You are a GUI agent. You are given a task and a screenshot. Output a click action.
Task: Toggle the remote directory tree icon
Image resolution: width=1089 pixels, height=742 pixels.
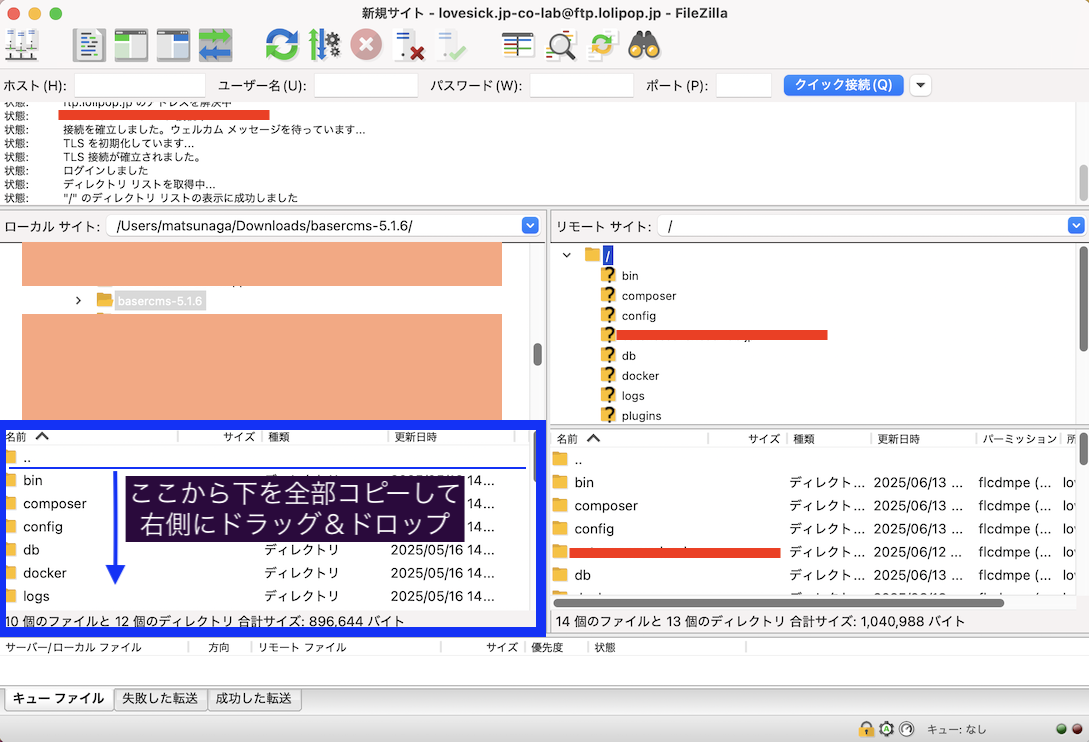point(173,46)
